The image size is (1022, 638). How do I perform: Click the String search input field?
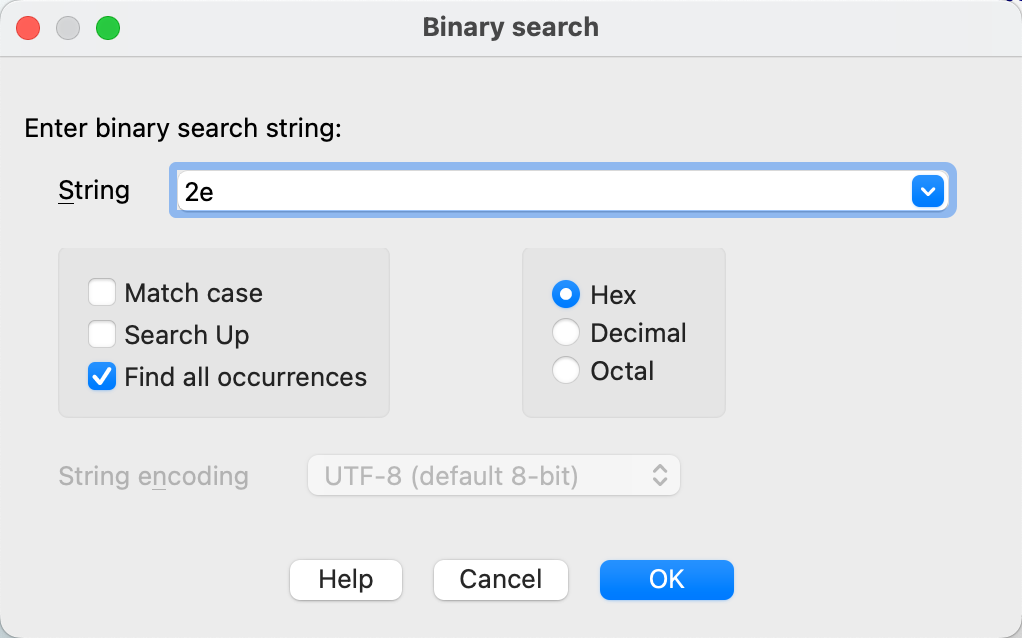click(540, 190)
